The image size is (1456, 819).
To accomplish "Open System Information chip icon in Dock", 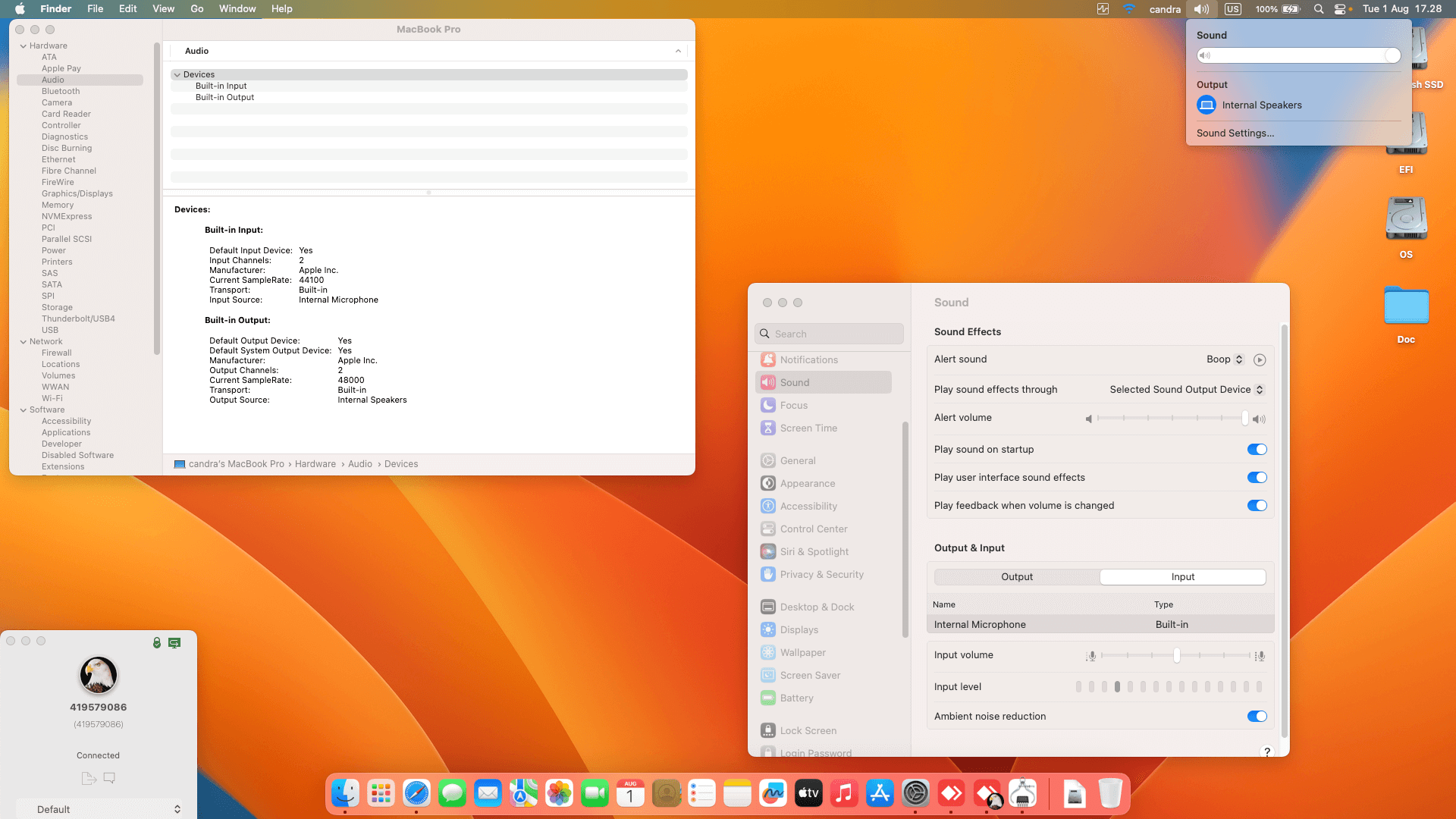I will [1022, 794].
